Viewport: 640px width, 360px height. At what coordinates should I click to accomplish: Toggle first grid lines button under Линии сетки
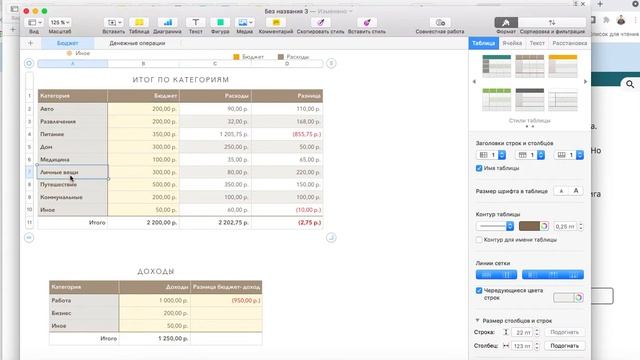click(x=487, y=275)
